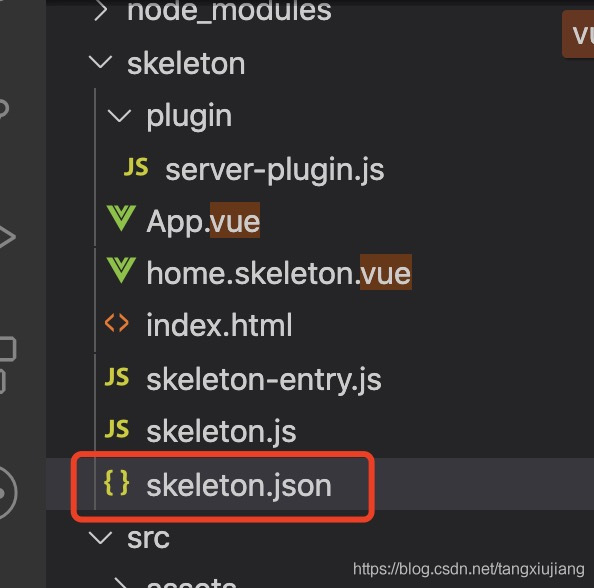This screenshot has width=594, height=588.
Task: Open index.html in the editor
Action: 219,325
